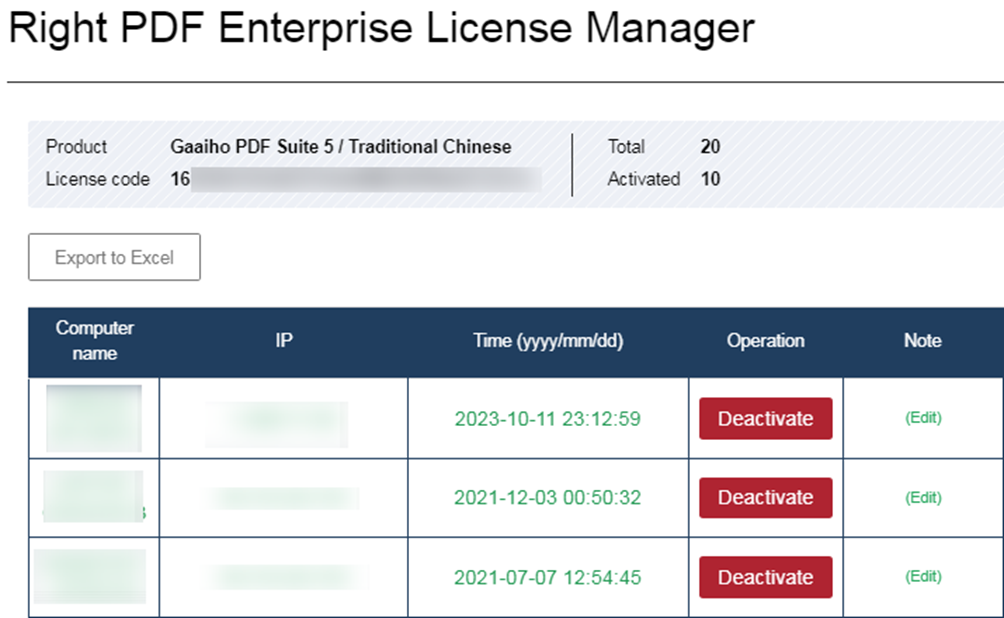Select the Activated value 10
Screen dimensions: 1004x618
710,179
